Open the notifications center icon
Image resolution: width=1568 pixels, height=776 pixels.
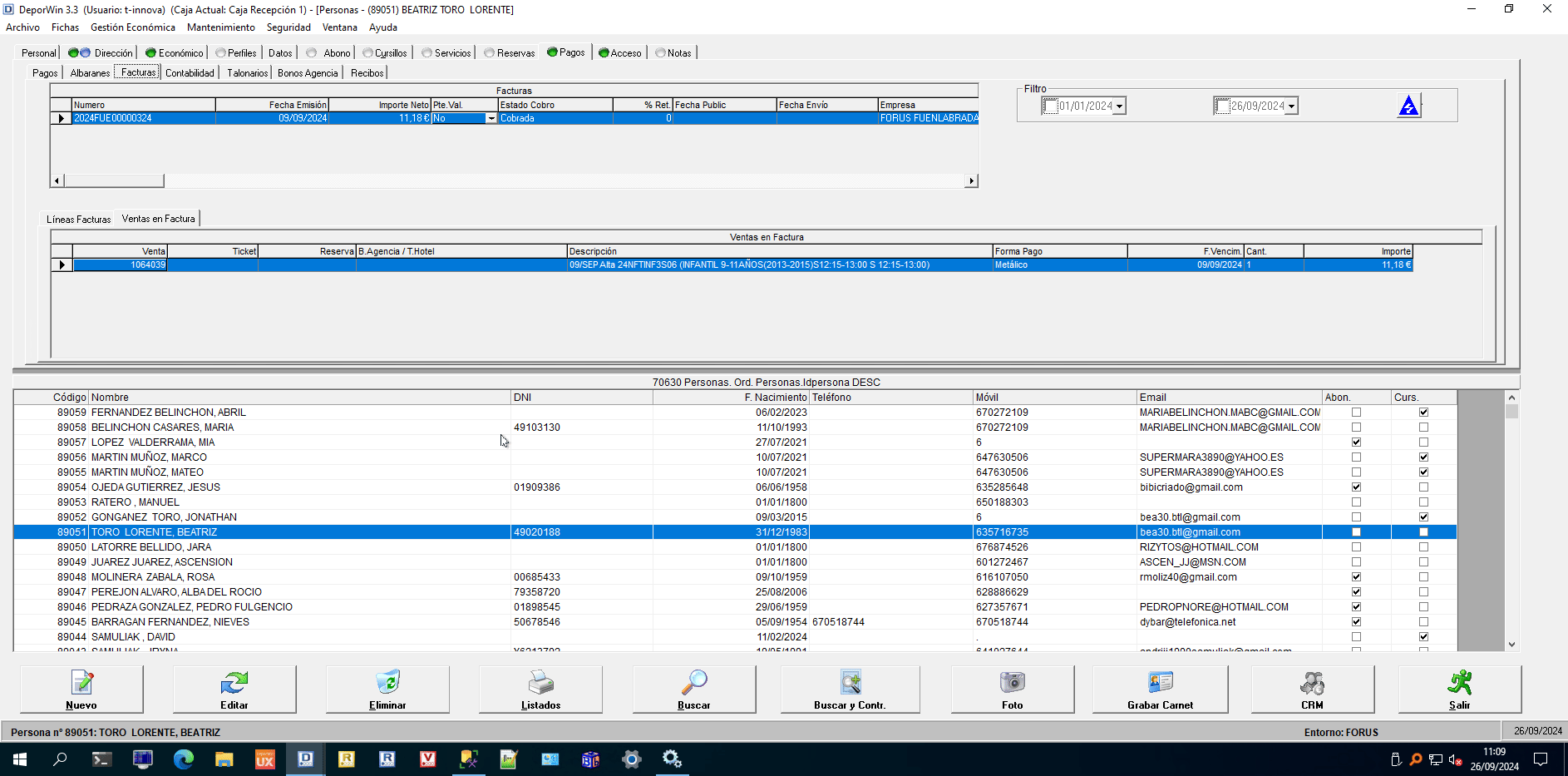[x=1540, y=759]
